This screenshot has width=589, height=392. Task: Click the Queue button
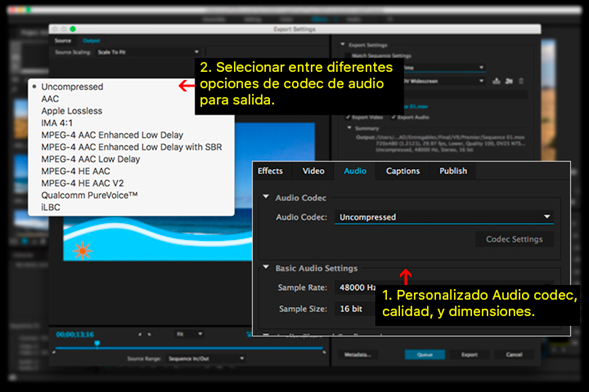(425, 354)
